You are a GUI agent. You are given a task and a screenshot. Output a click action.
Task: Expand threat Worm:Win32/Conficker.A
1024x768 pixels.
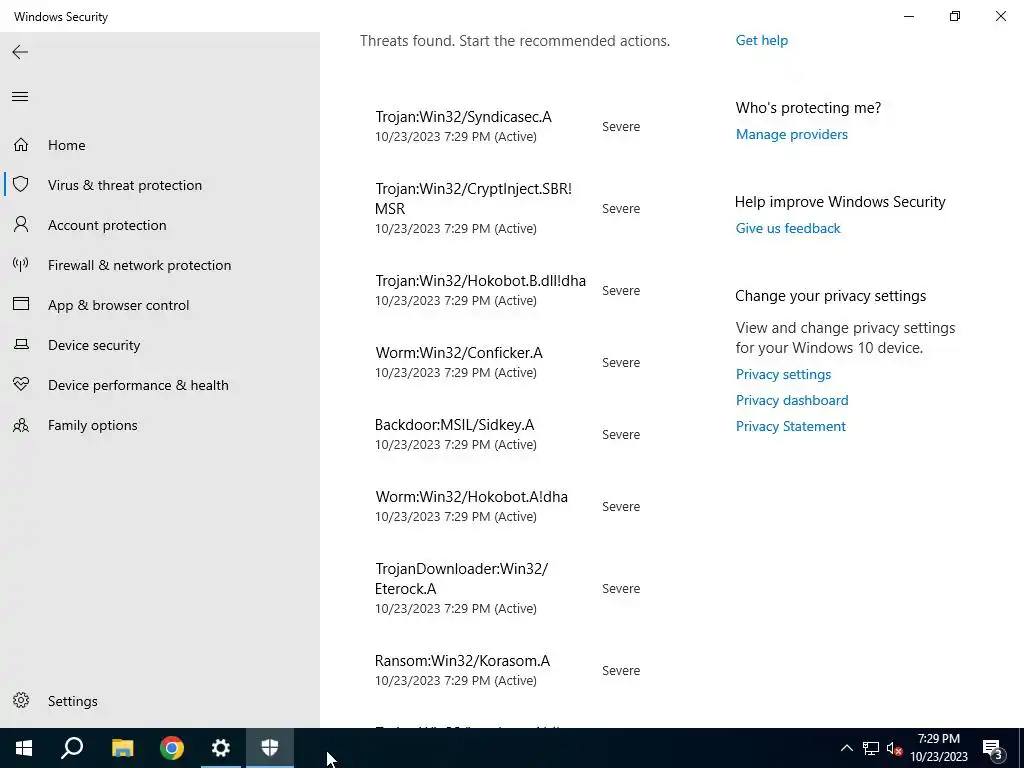click(507, 362)
